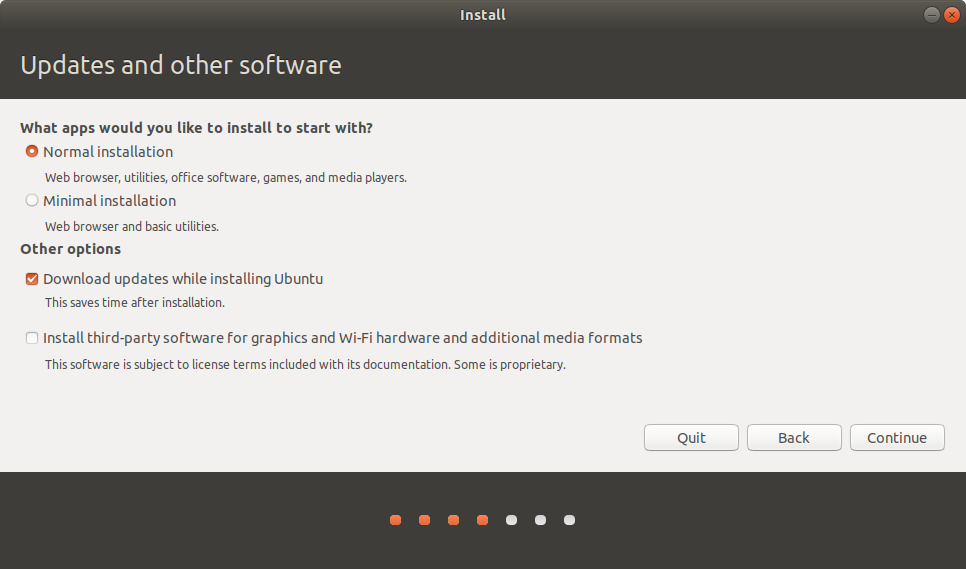Viewport: 966px width, 569px height.
Task: Click the 'Web browser and basic utilities.' description
Action: [132, 227]
